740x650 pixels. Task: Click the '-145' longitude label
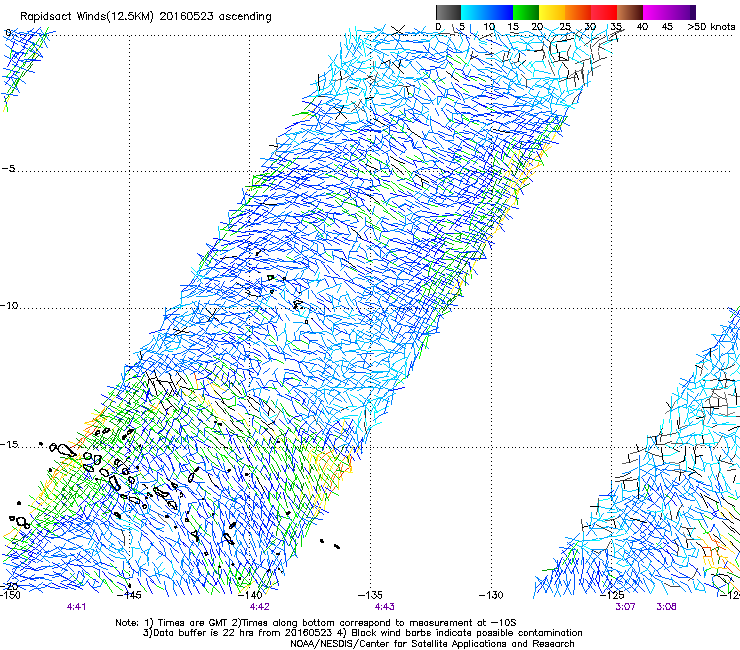point(129,595)
